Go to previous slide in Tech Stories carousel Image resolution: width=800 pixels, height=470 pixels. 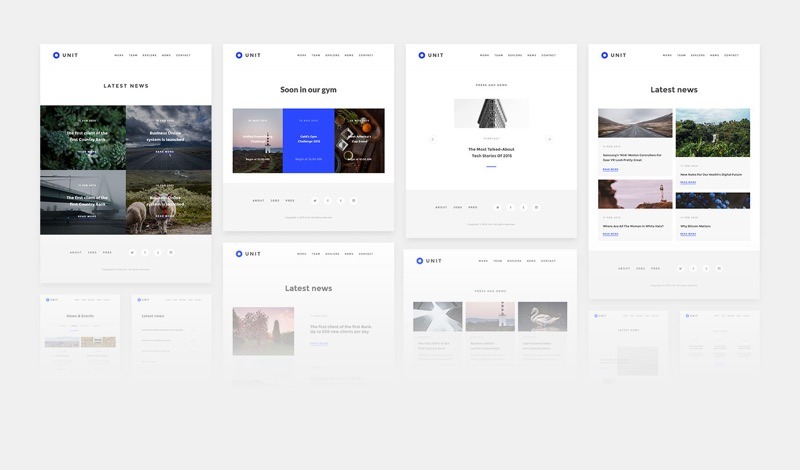pyautogui.click(x=432, y=139)
